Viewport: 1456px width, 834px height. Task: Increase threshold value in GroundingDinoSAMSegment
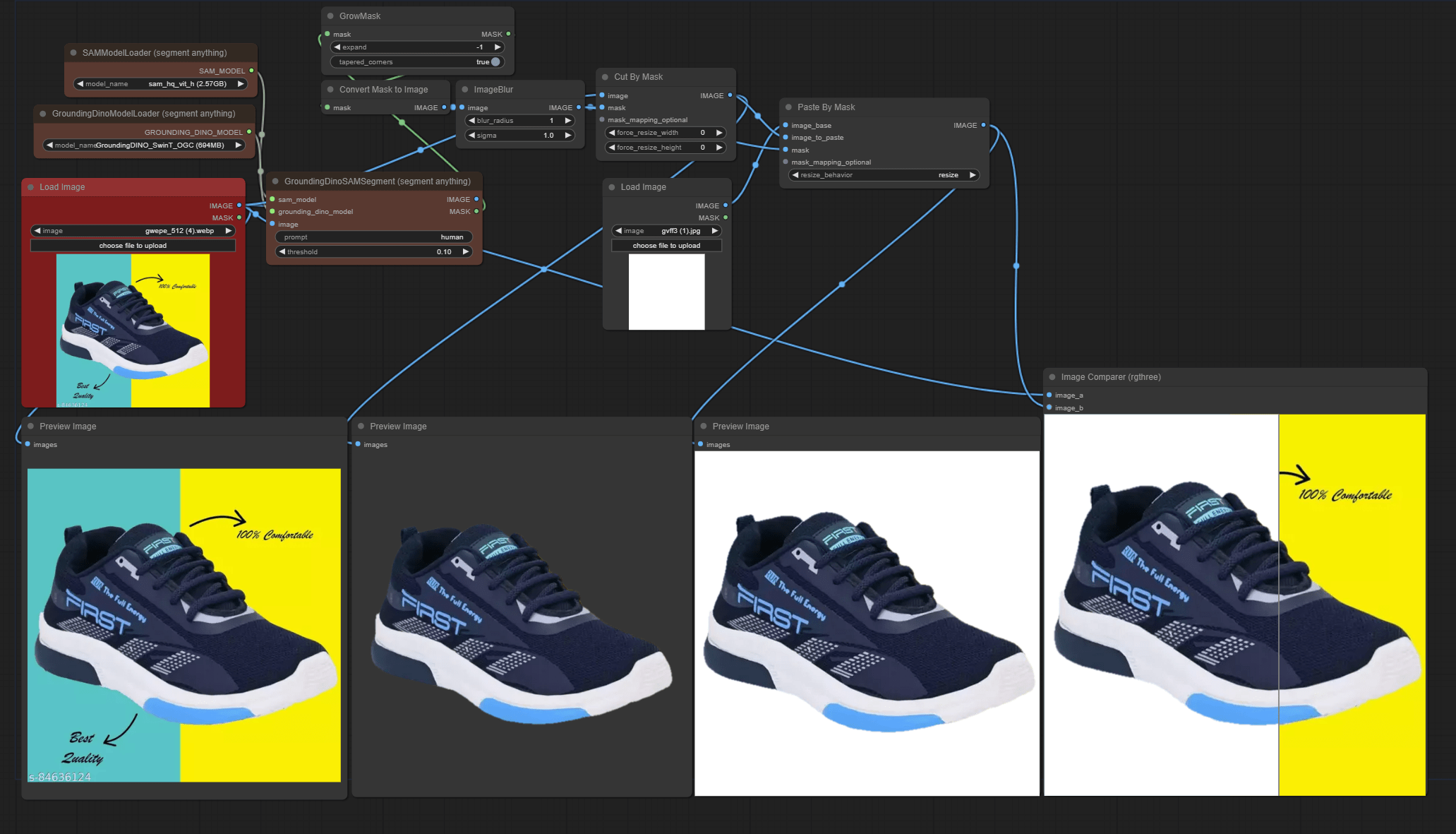pos(466,252)
